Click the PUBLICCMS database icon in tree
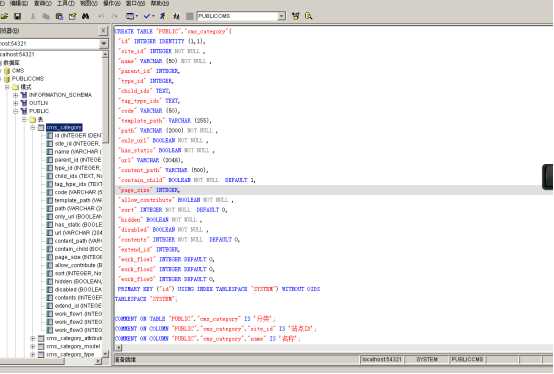 (7, 78)
